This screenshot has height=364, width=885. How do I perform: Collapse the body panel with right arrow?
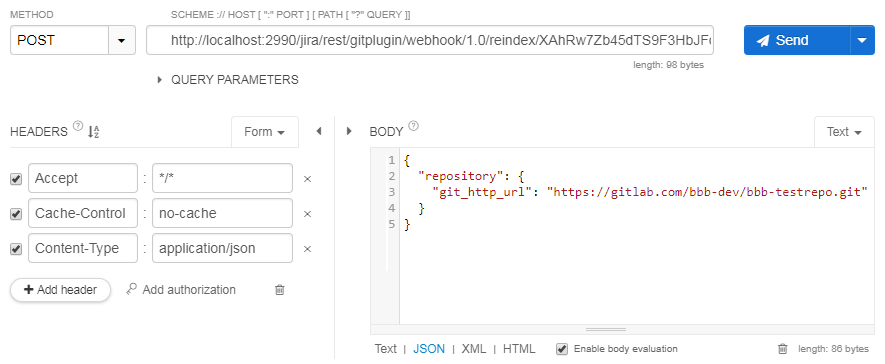(349, 131)
